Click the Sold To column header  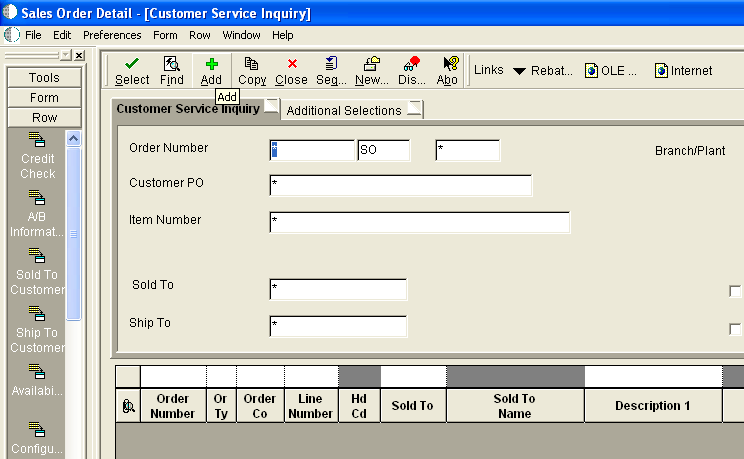(413, 406)
